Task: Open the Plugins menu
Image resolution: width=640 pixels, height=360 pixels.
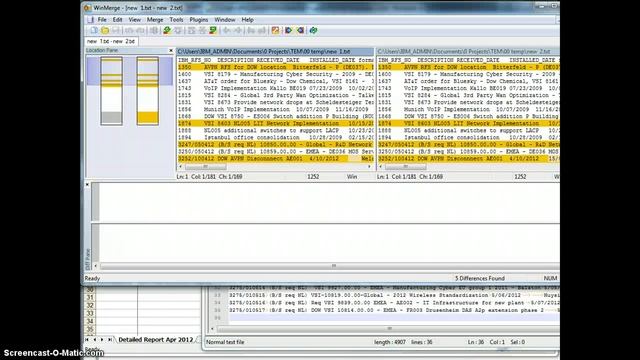Action: click(199, 20)
